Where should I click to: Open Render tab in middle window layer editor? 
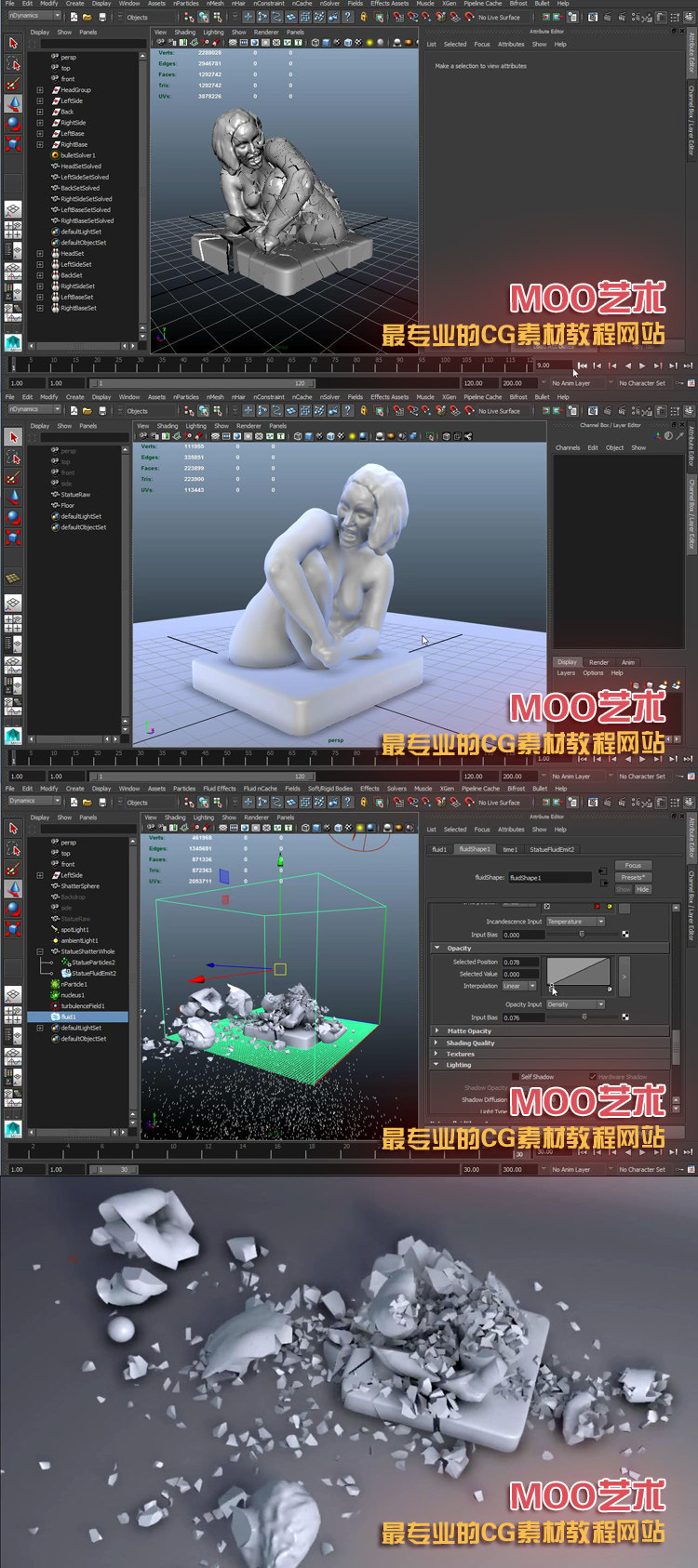tap(598, 662)
